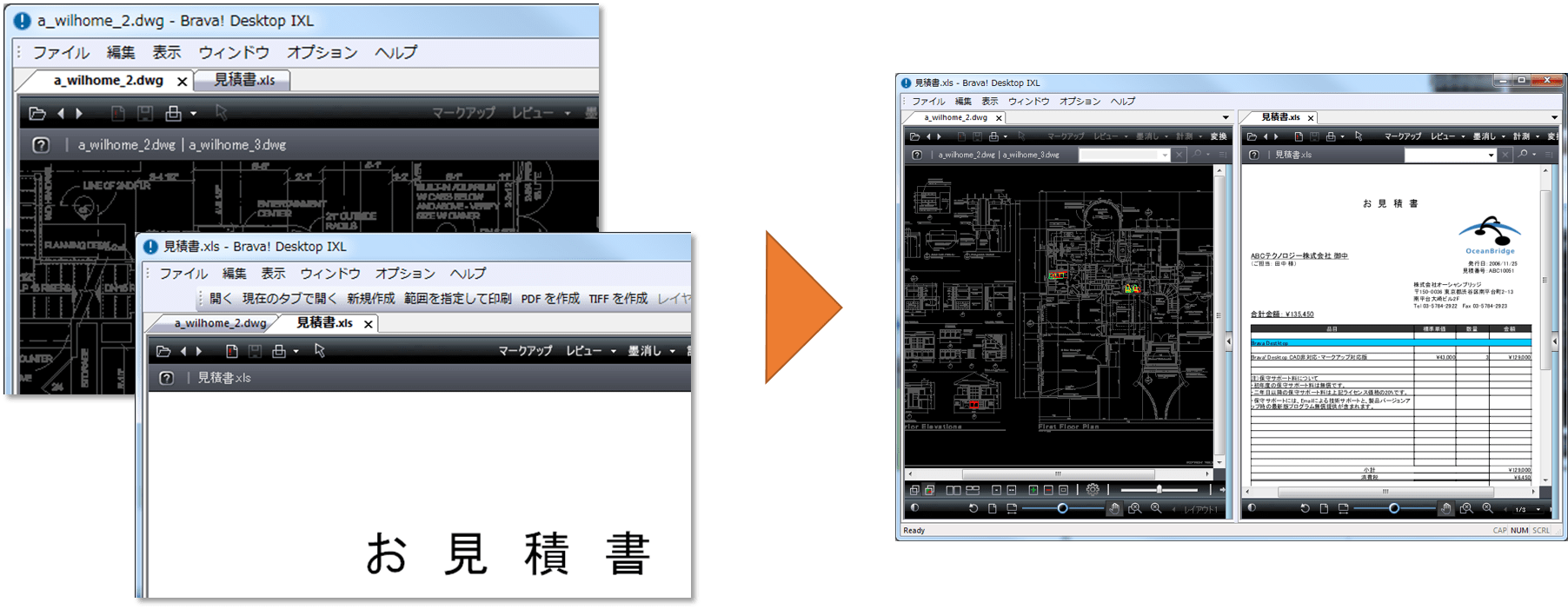Green plus additions icon in compare toolbar

pos(1033,490)
